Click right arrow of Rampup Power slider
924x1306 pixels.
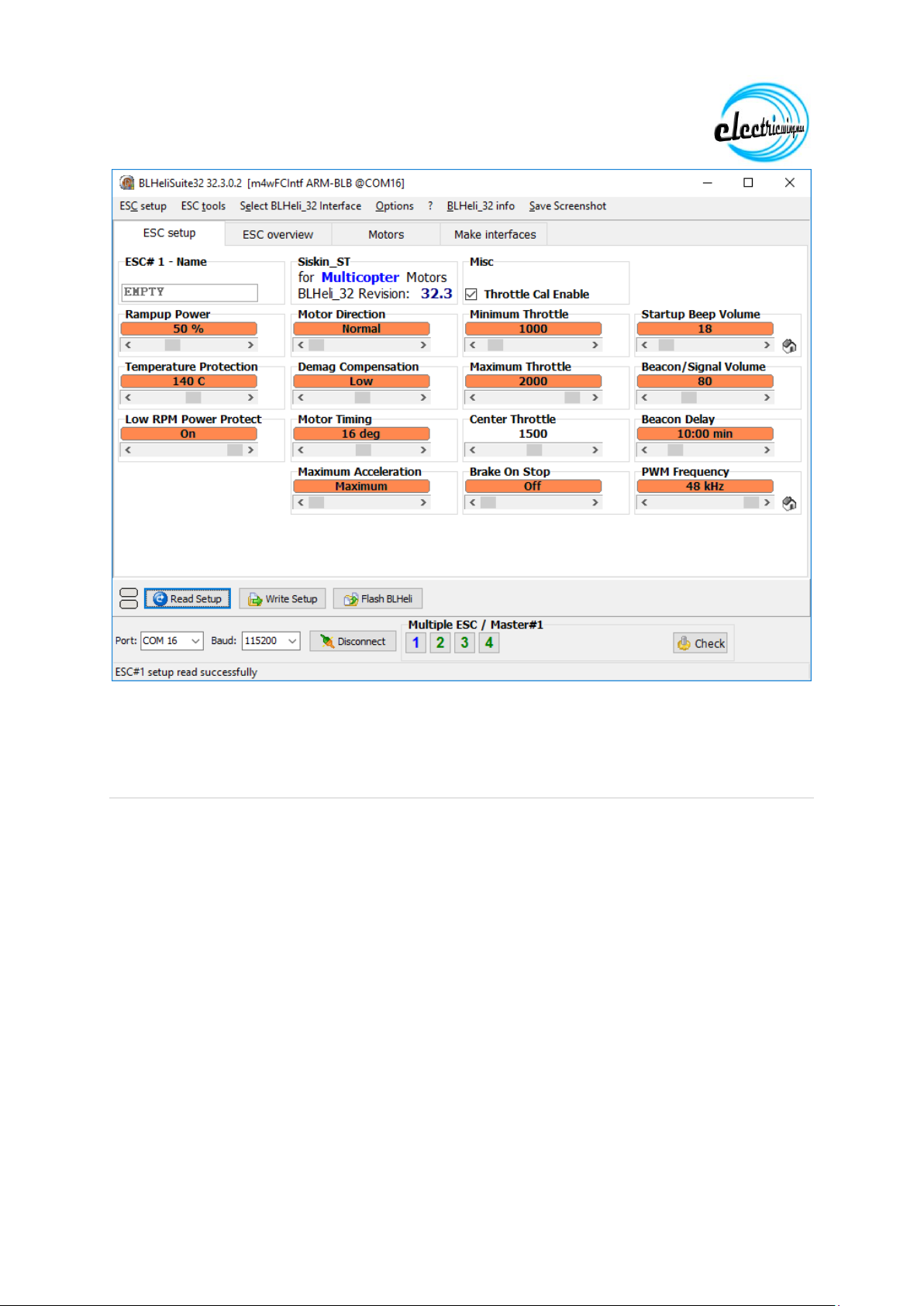coord(250,345)
